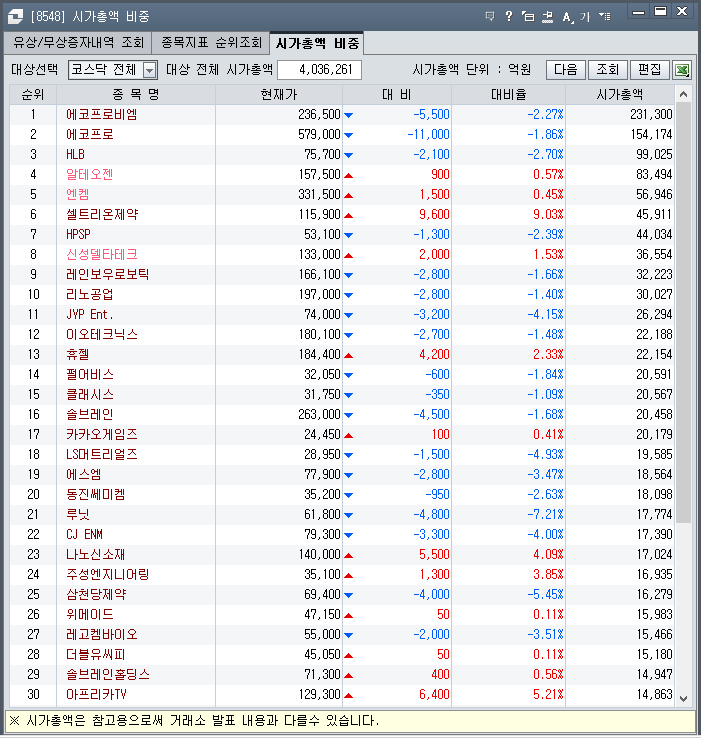Select stock 레인보우로보틱스 in the list
701x738 pixels.
[107, 274]
